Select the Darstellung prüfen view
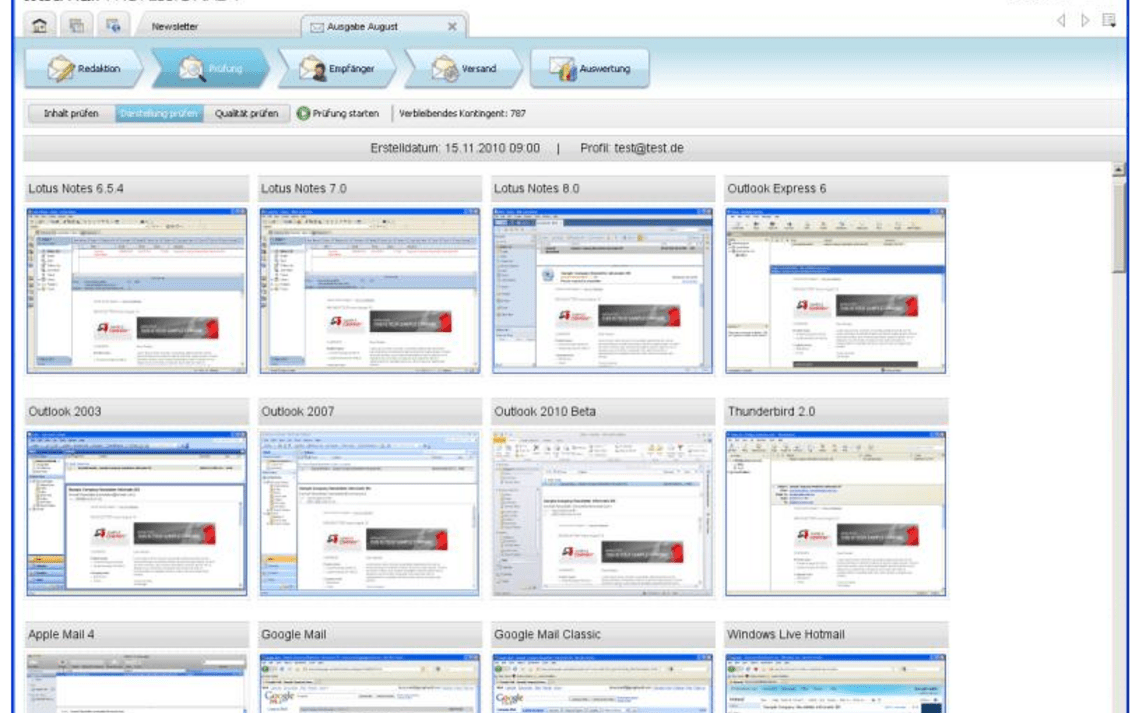The width and height of the screenshot is (1139, 713). click(159, 113)
